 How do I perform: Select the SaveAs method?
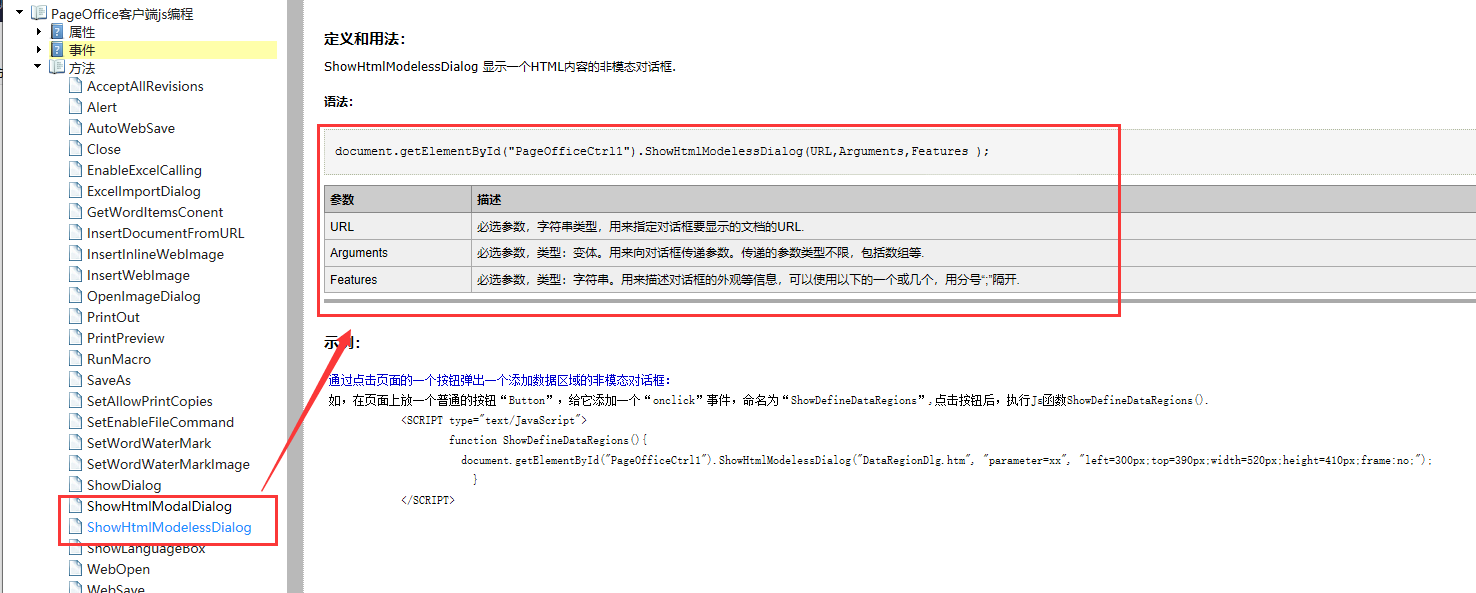tap(109, 380)
